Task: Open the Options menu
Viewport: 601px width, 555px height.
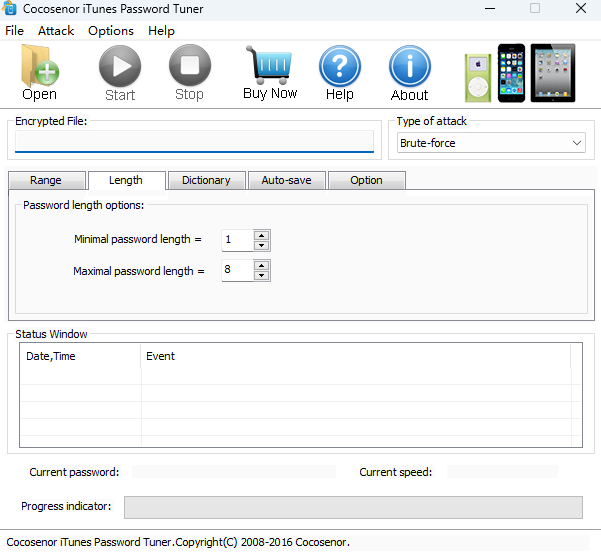Action: coord(111,31)
